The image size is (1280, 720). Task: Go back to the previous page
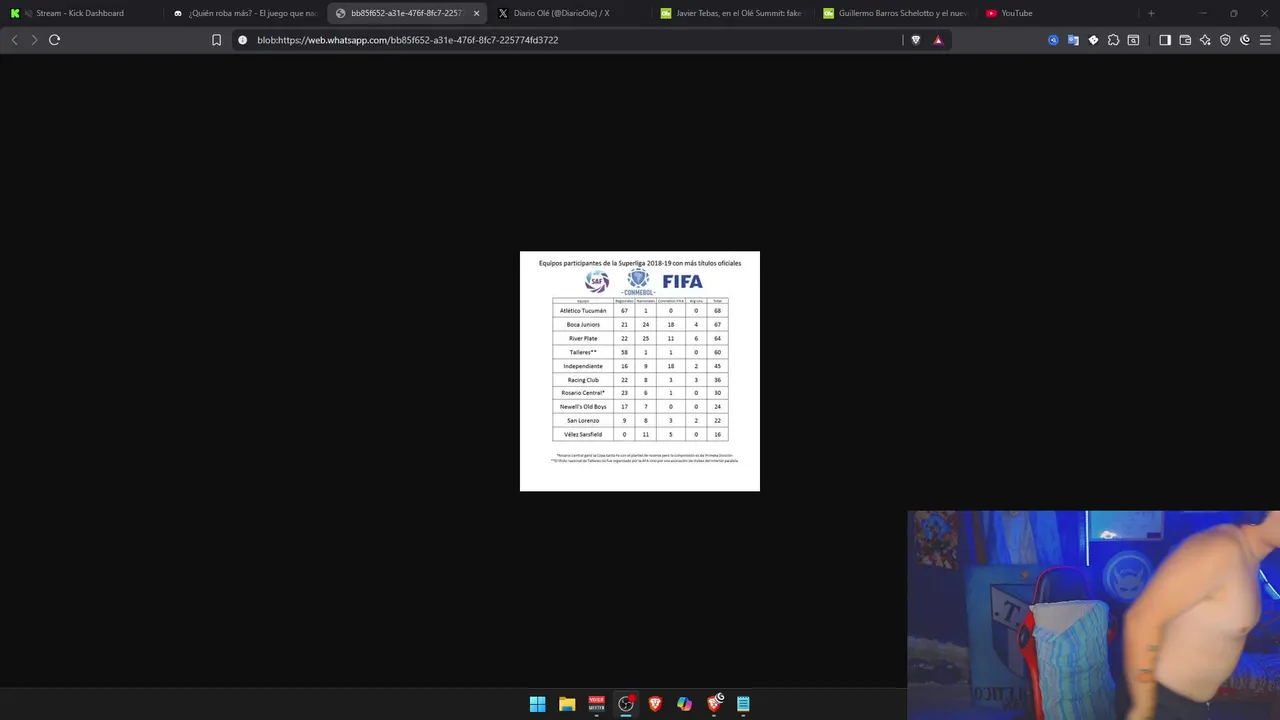[x=14, y=40]
